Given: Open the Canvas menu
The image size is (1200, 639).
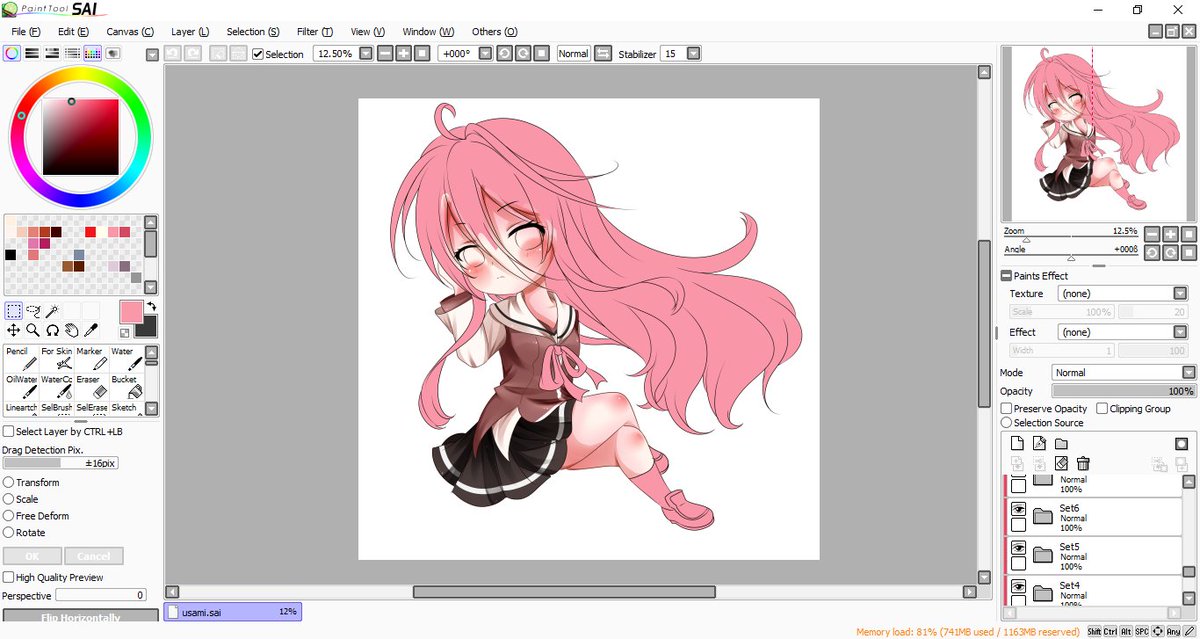Looking at the screenshot, I should [x=131, y=32].
